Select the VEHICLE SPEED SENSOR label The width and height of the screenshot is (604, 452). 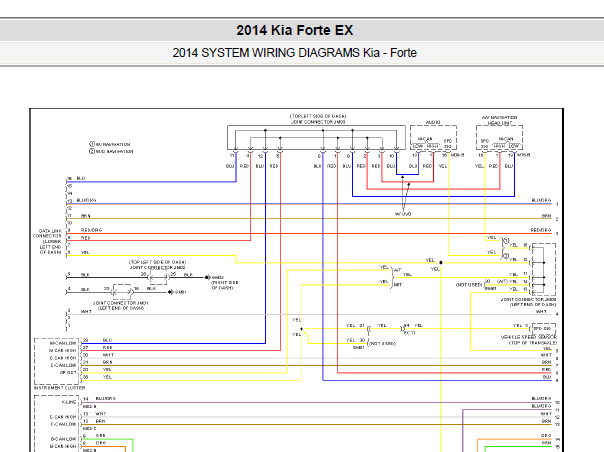pos(528,339)
